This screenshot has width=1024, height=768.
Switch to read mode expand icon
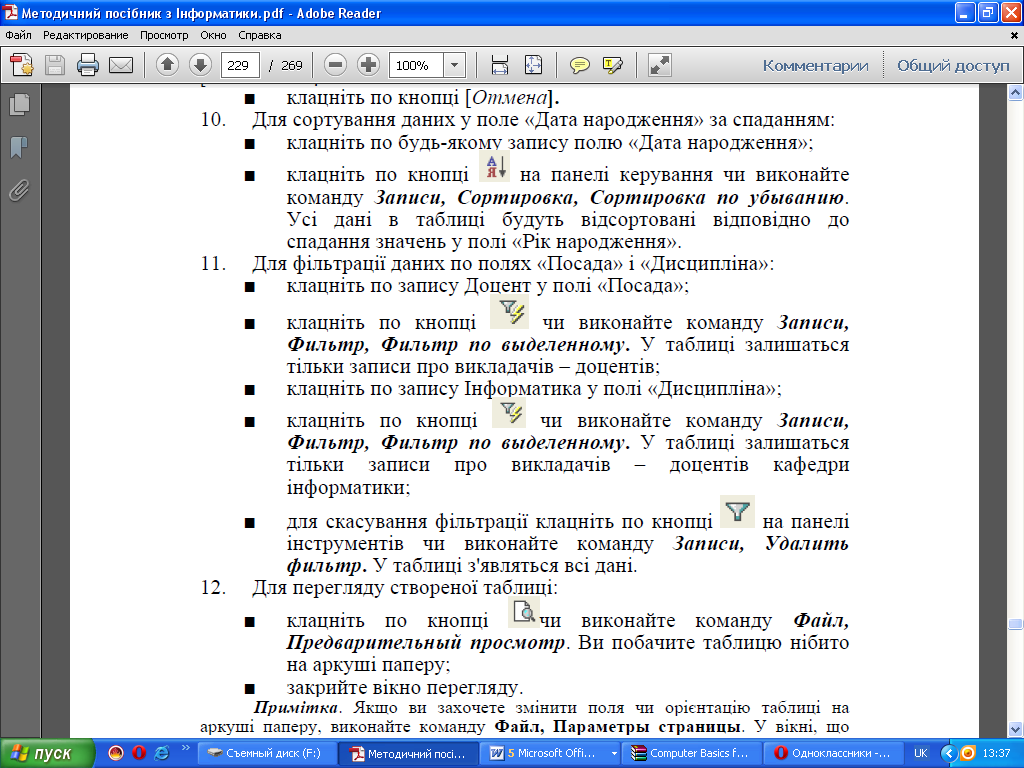[660, 65]
